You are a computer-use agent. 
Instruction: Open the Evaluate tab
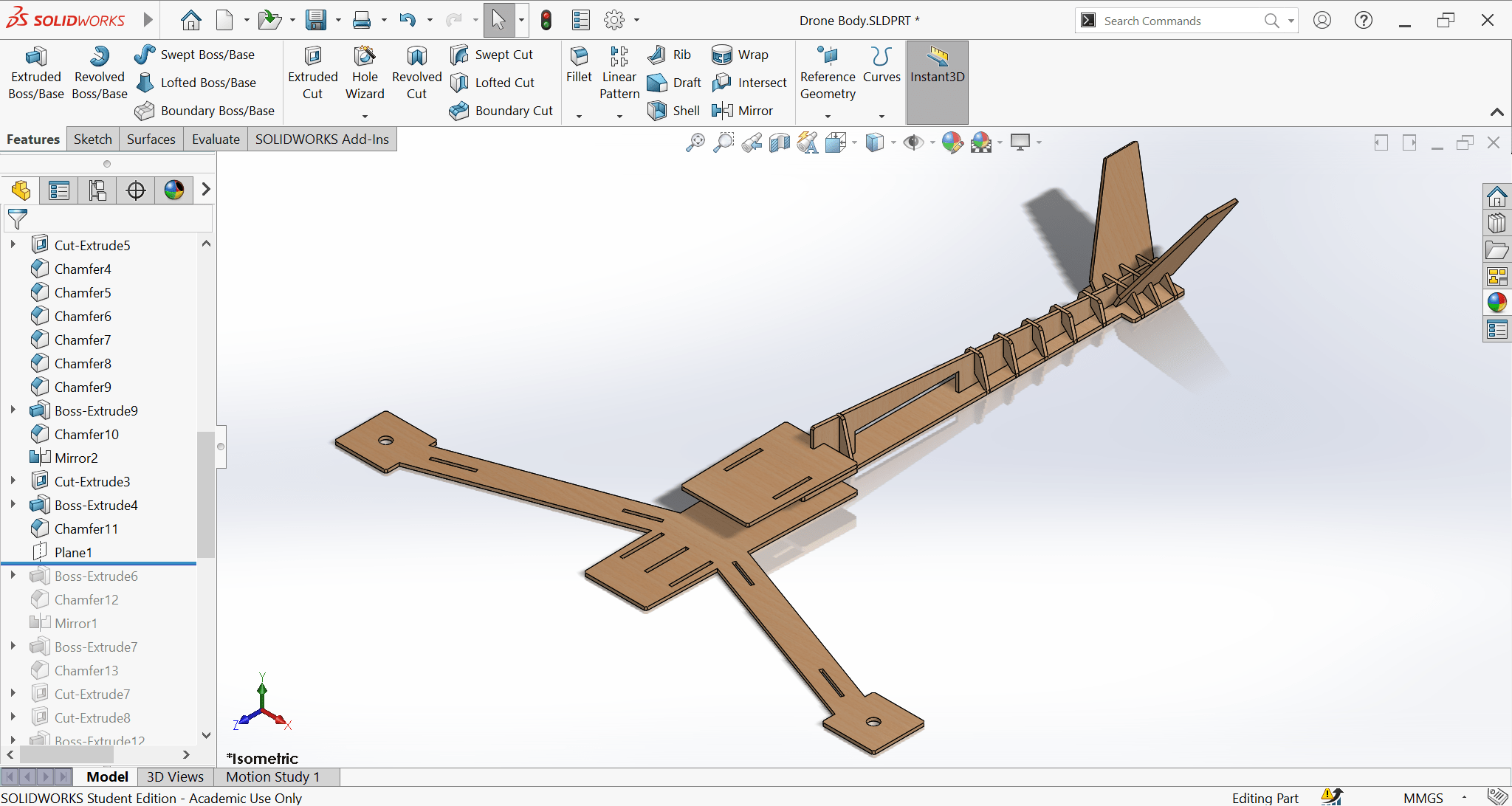pyautogui.click(x=216, y=139)
